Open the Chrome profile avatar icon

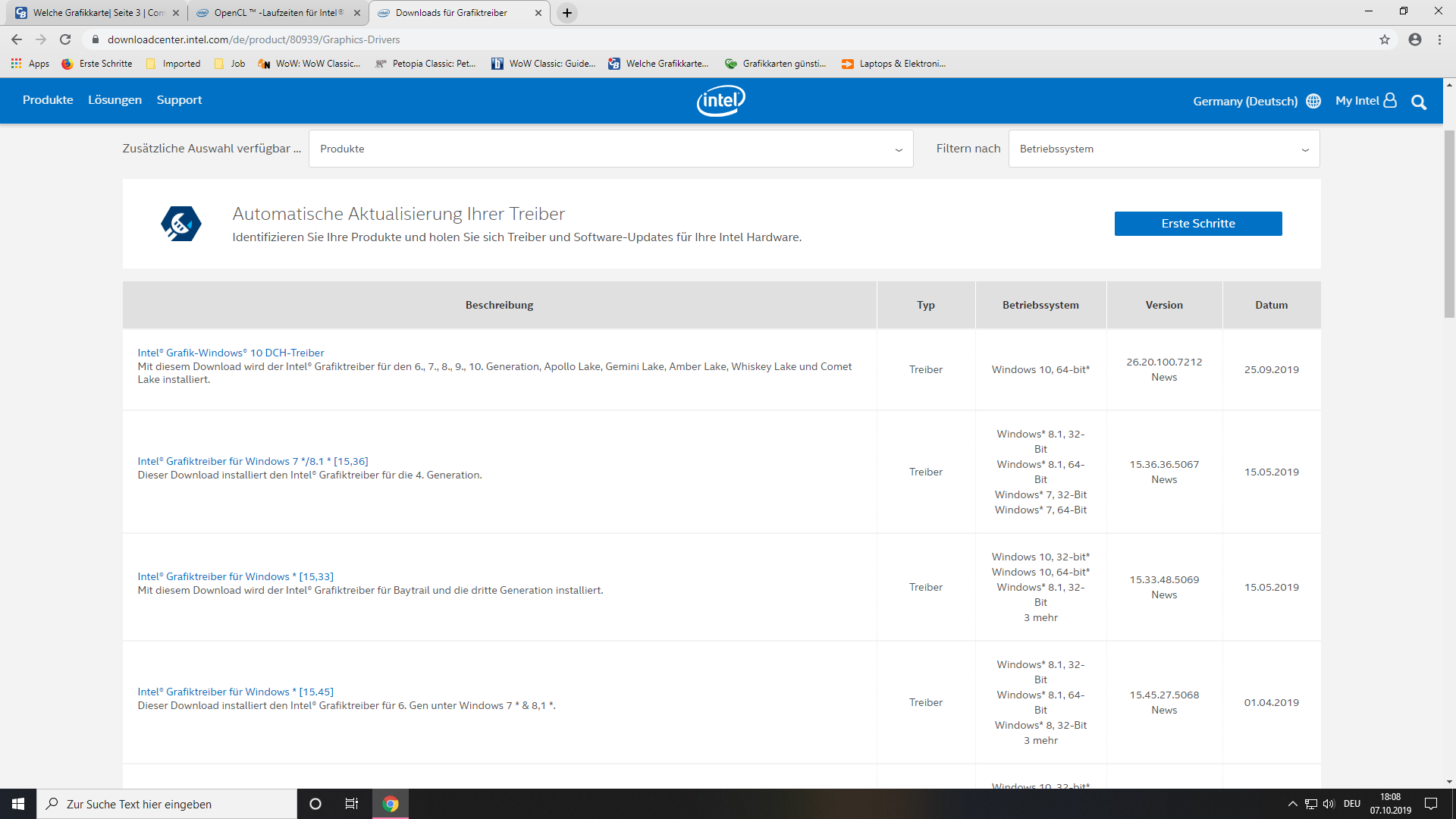(x=1414, y=39)
